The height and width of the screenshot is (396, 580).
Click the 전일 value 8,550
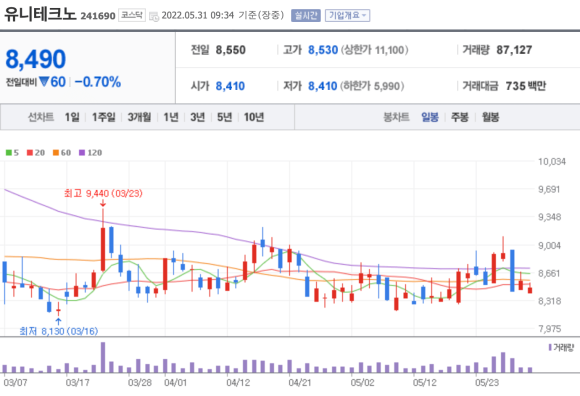230,50
